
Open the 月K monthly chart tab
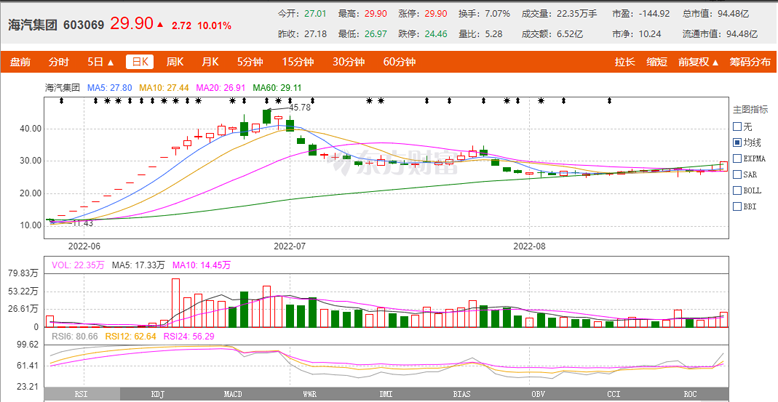(x=209, y=62)
